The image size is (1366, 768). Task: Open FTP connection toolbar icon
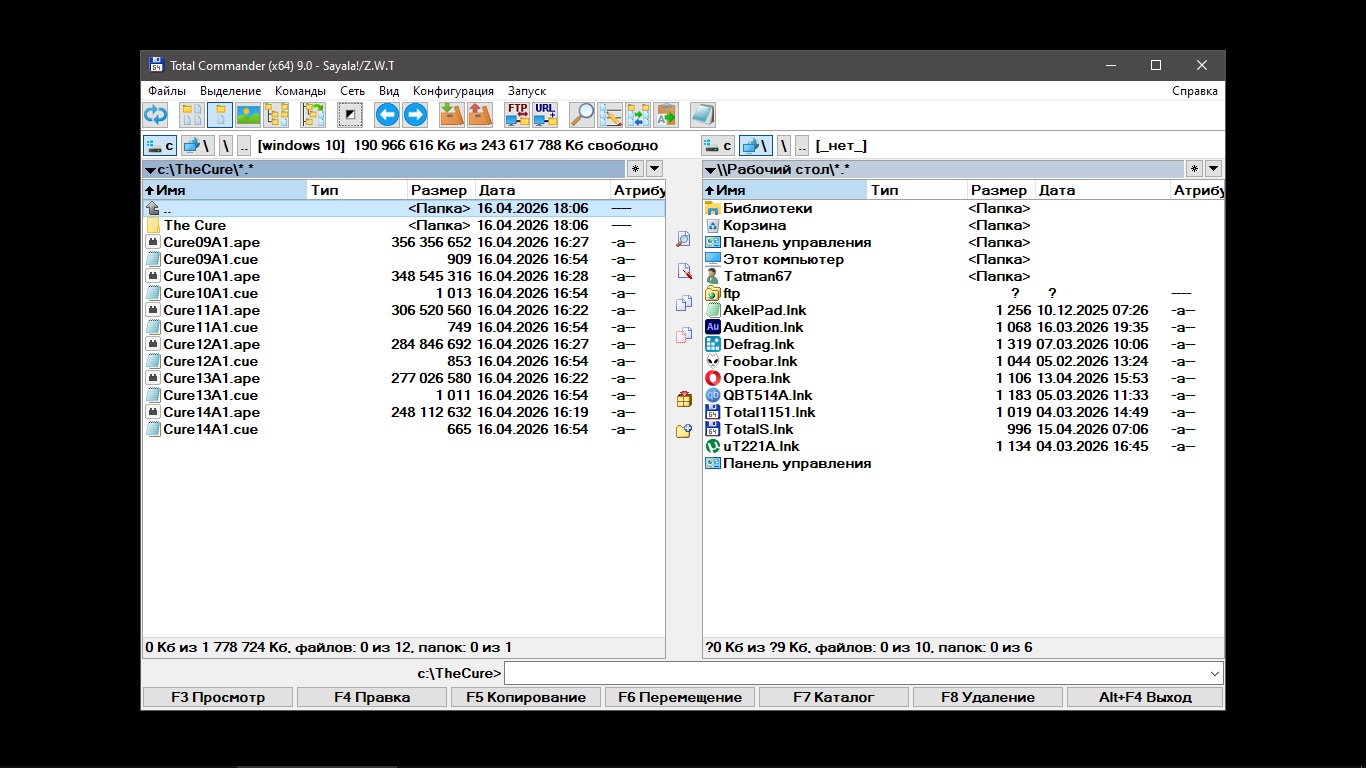[x=517, y=115]
